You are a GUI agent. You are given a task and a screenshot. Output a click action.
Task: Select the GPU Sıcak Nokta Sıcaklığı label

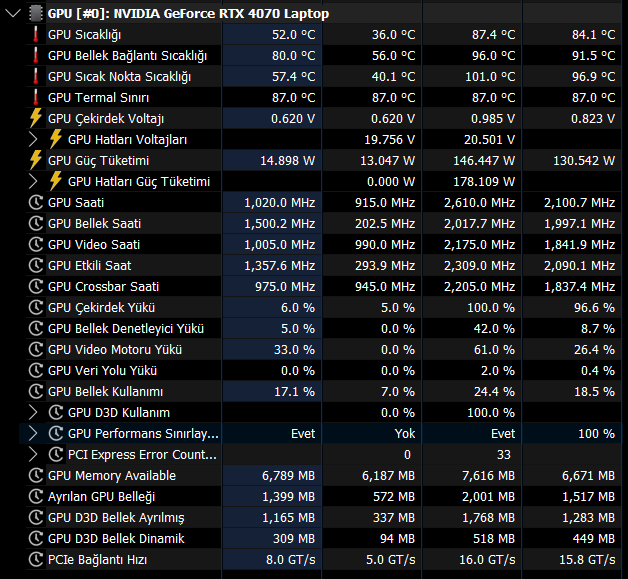(x=119, y=76)
